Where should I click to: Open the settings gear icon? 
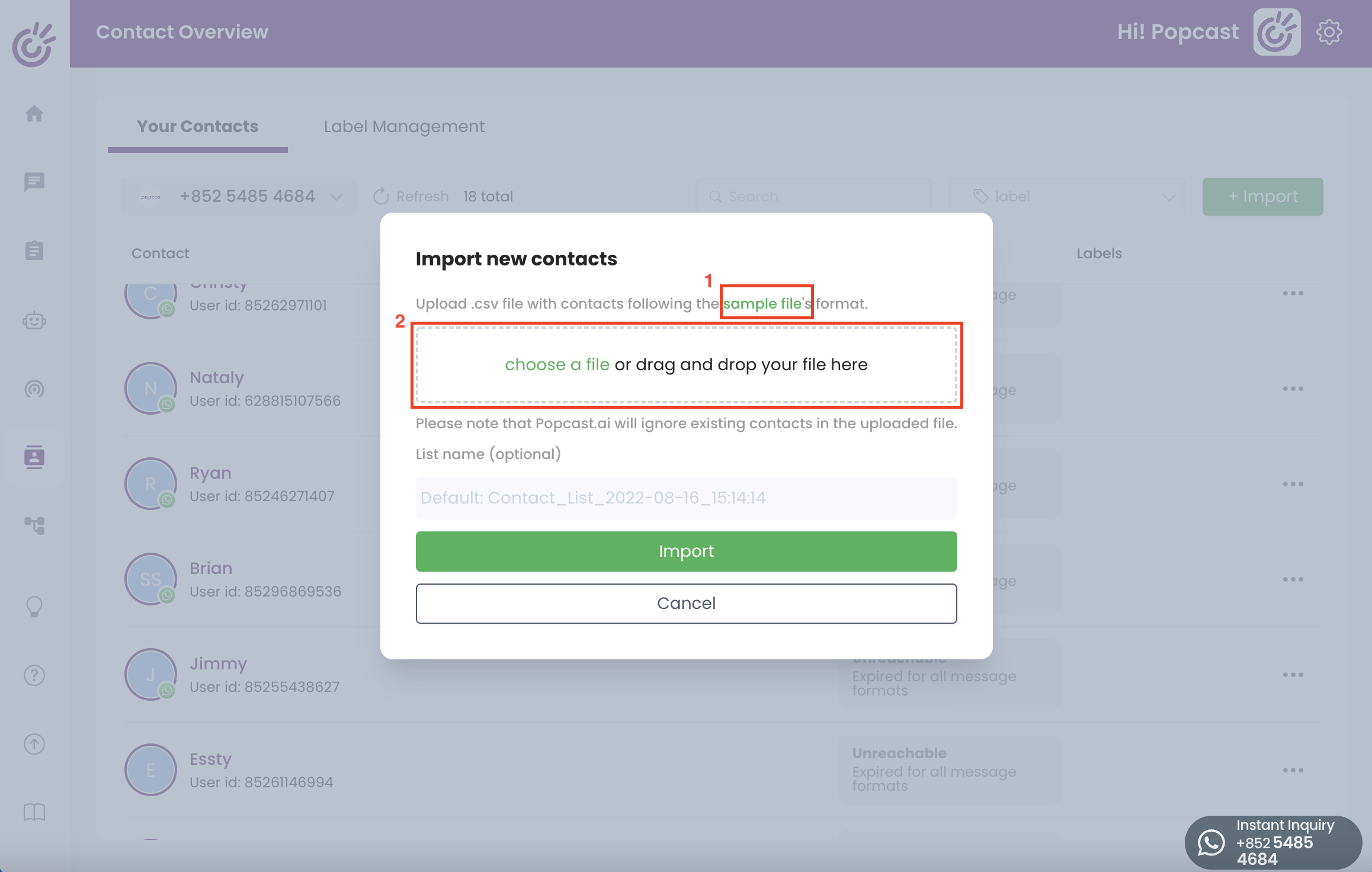[x=1329, y=32]
